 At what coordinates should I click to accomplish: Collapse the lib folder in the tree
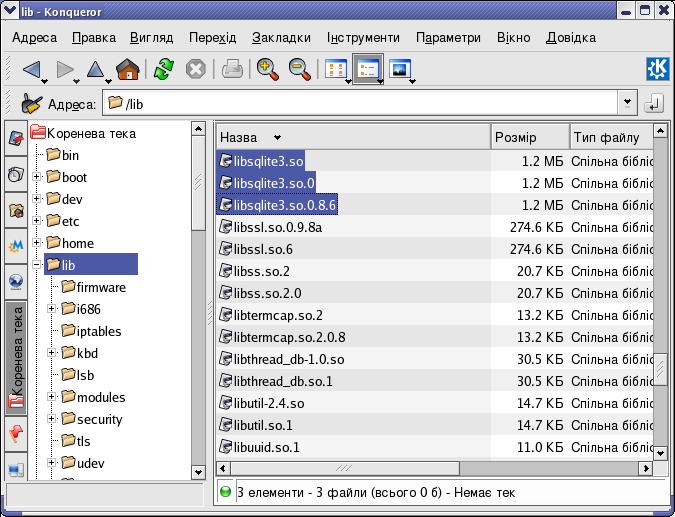37,264
